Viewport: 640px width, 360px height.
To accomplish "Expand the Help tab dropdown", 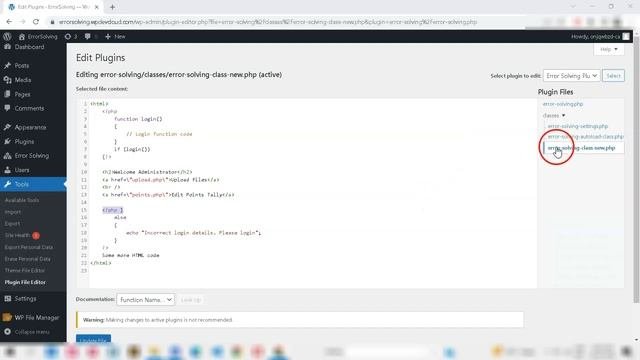I will click(609, 49).
